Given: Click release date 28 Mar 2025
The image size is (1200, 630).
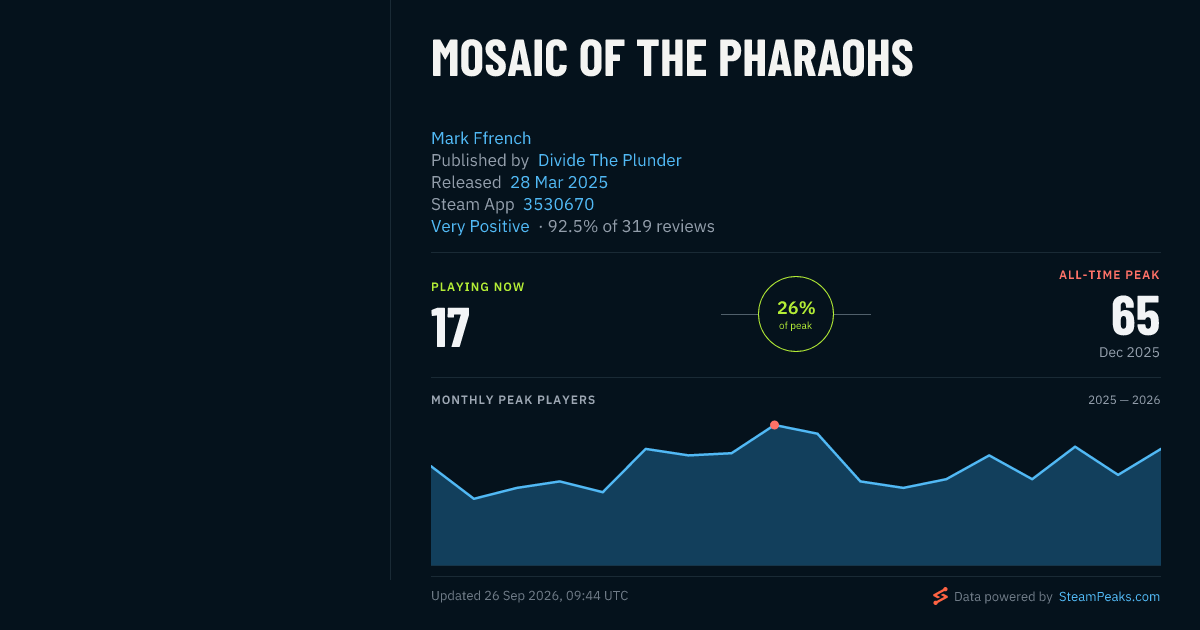Looking at the screenshot, I should (559, 182).
